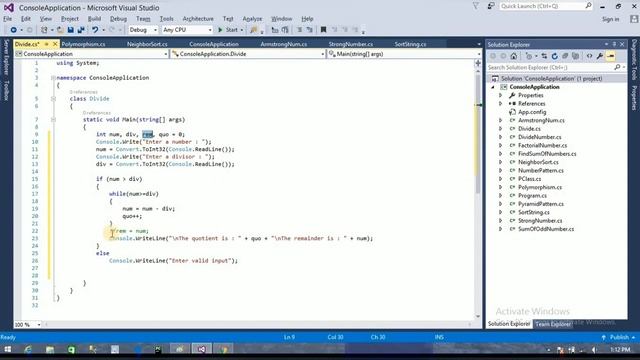Switch to the StrongNumber.cs tab
This screenshot has height=360, width=640.
[x=351, y=44]
